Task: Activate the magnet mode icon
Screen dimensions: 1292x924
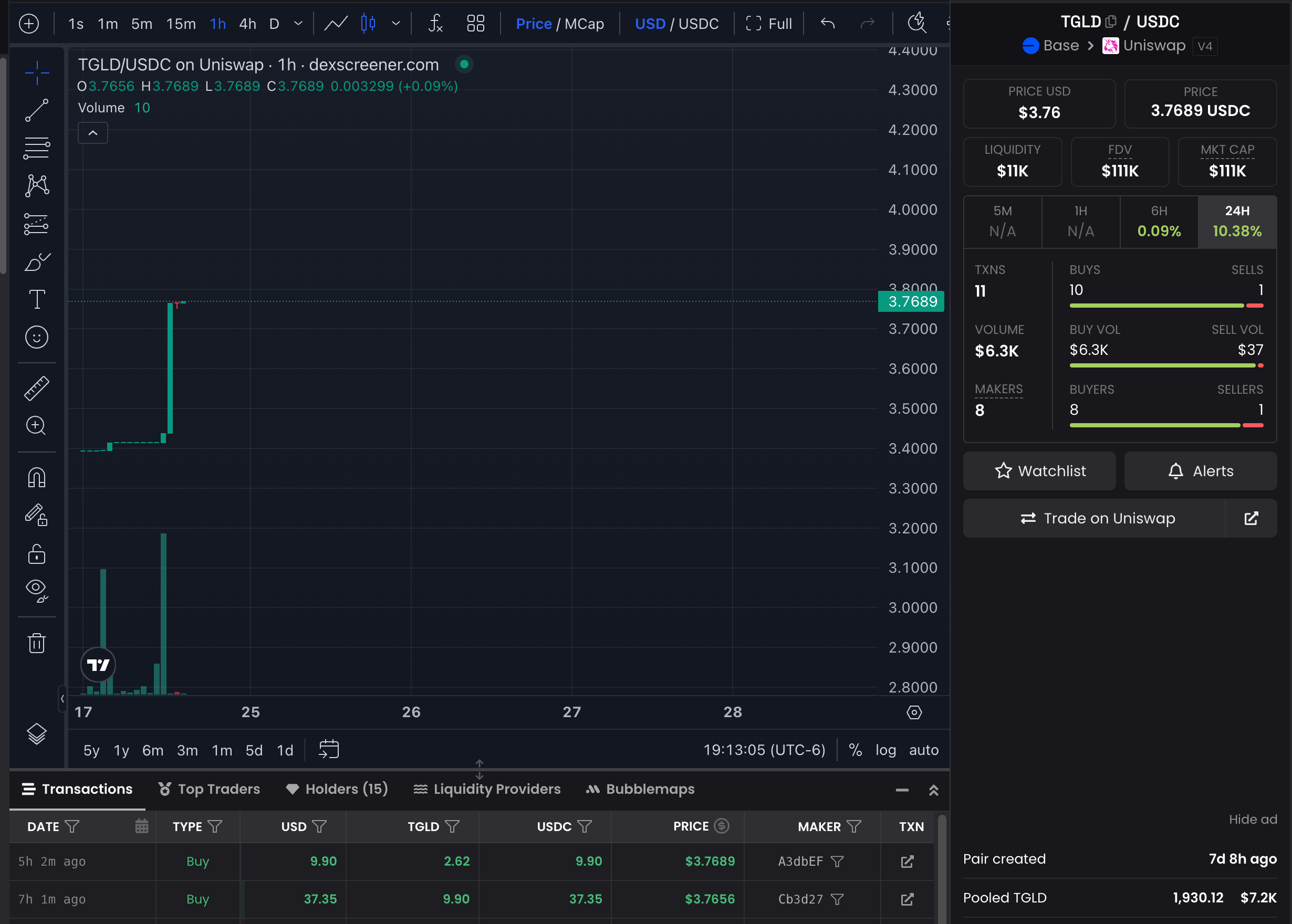Action: click(36, 477)
